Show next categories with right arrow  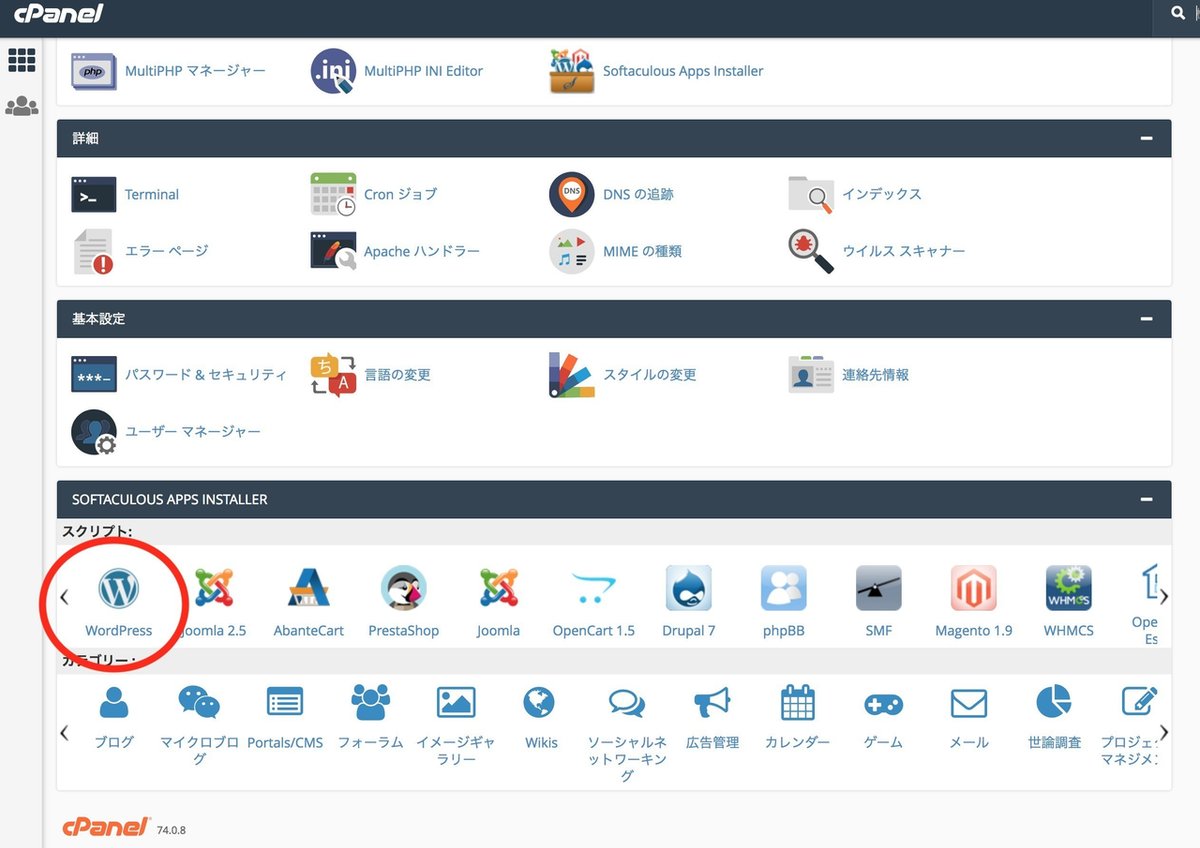click(1163, 732)
